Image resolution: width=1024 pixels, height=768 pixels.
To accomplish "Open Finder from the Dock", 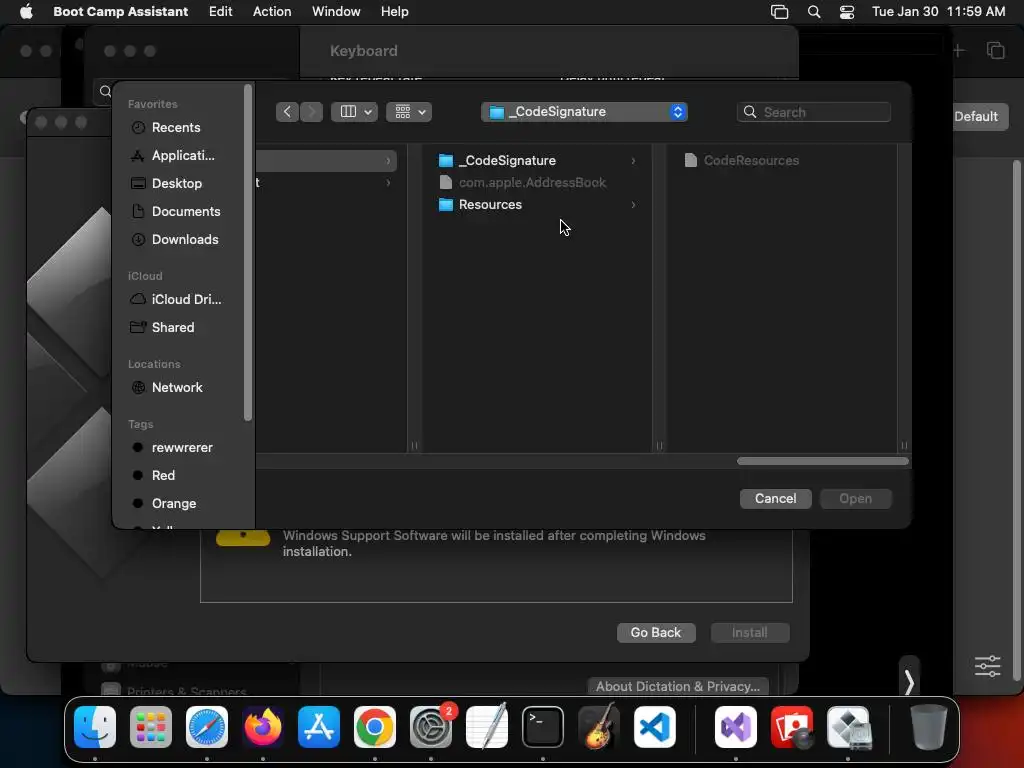I will 95,726.
